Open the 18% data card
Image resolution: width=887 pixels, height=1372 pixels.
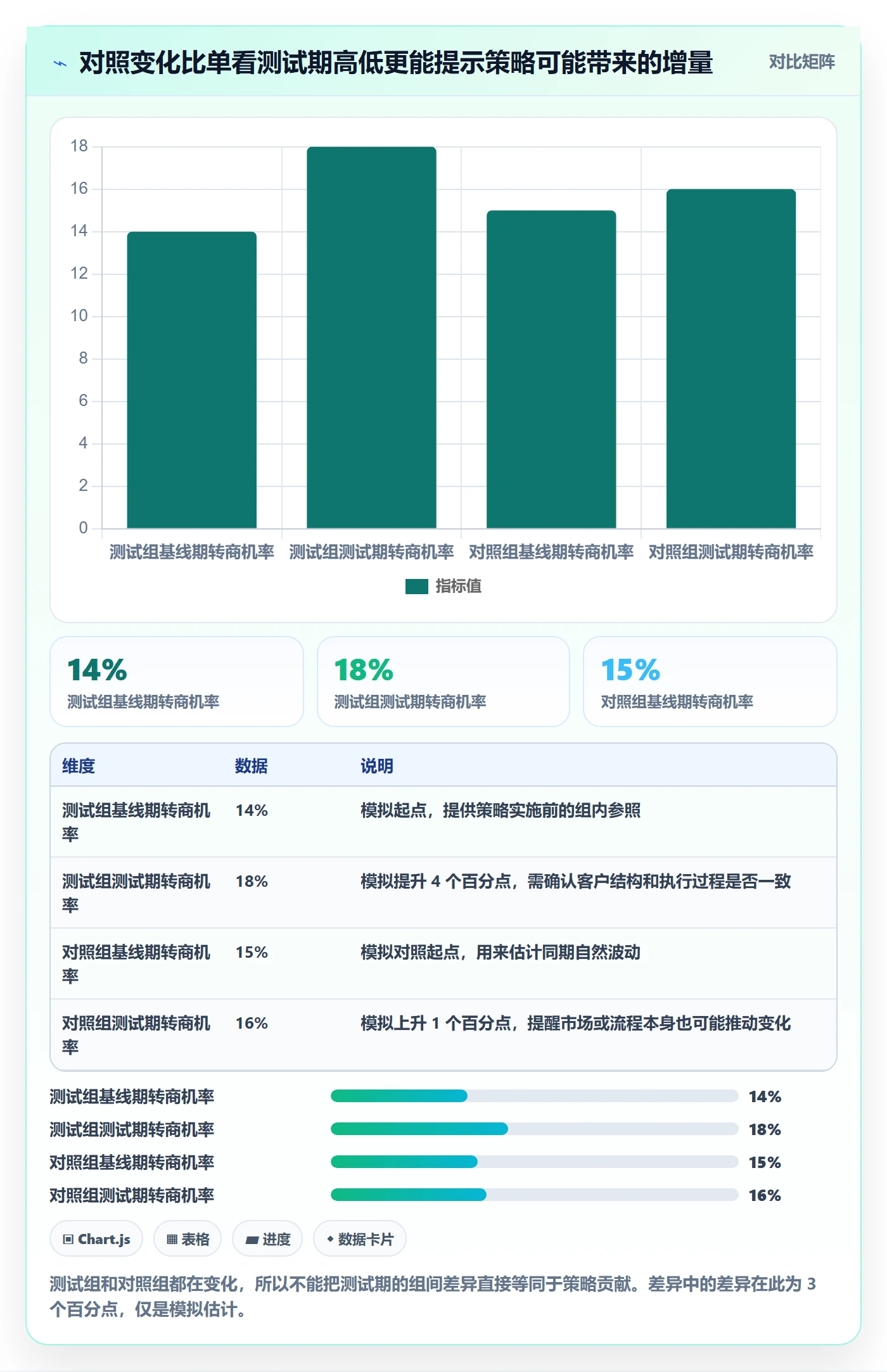point(443,682)
